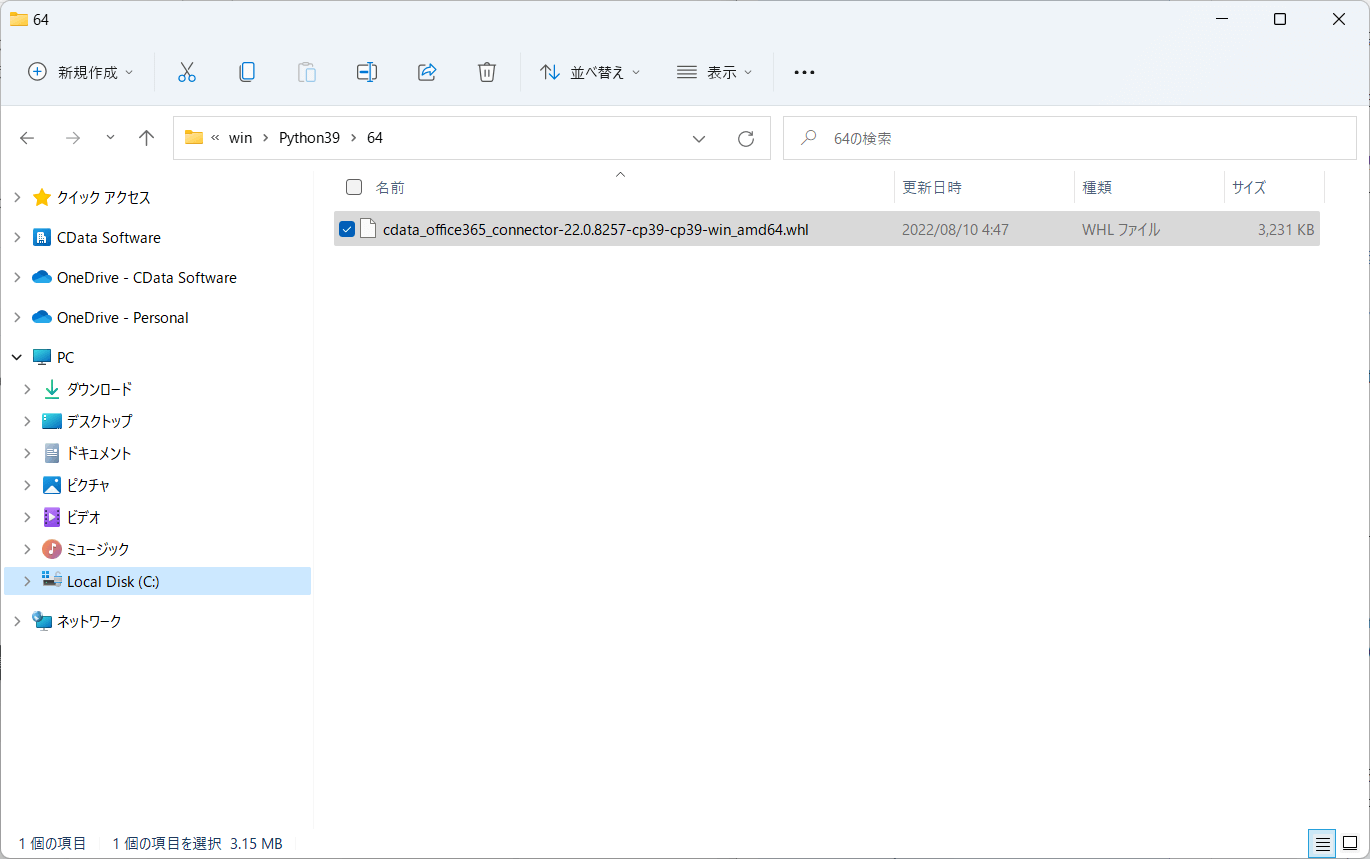Rename the selected file
The image size is (1370, 859).
(x=366, y=71)
